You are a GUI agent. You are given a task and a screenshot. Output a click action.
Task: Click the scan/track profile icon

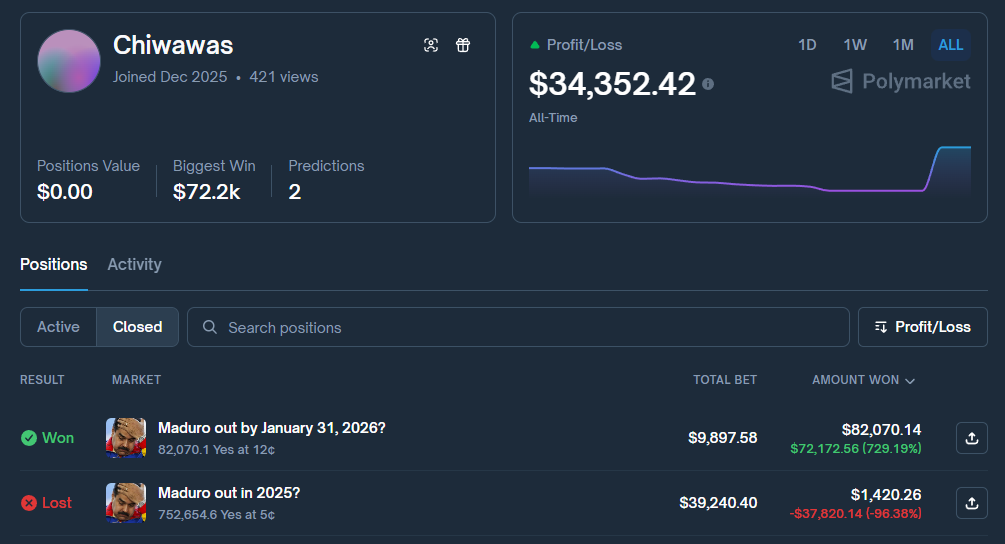(x=431, y=45)
